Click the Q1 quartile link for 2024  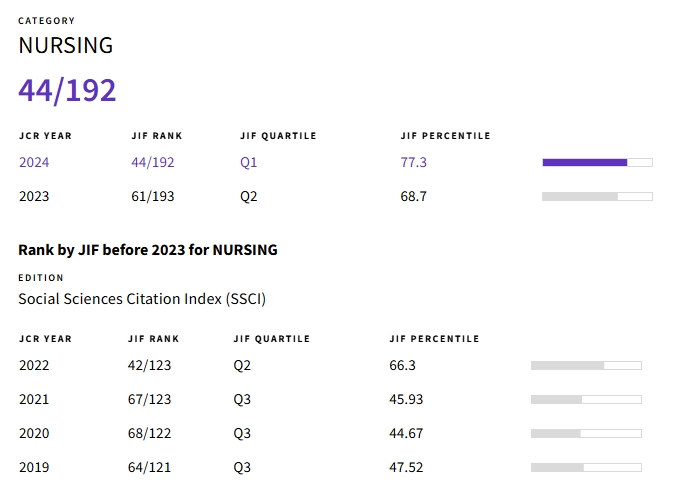tap(249, 162)
